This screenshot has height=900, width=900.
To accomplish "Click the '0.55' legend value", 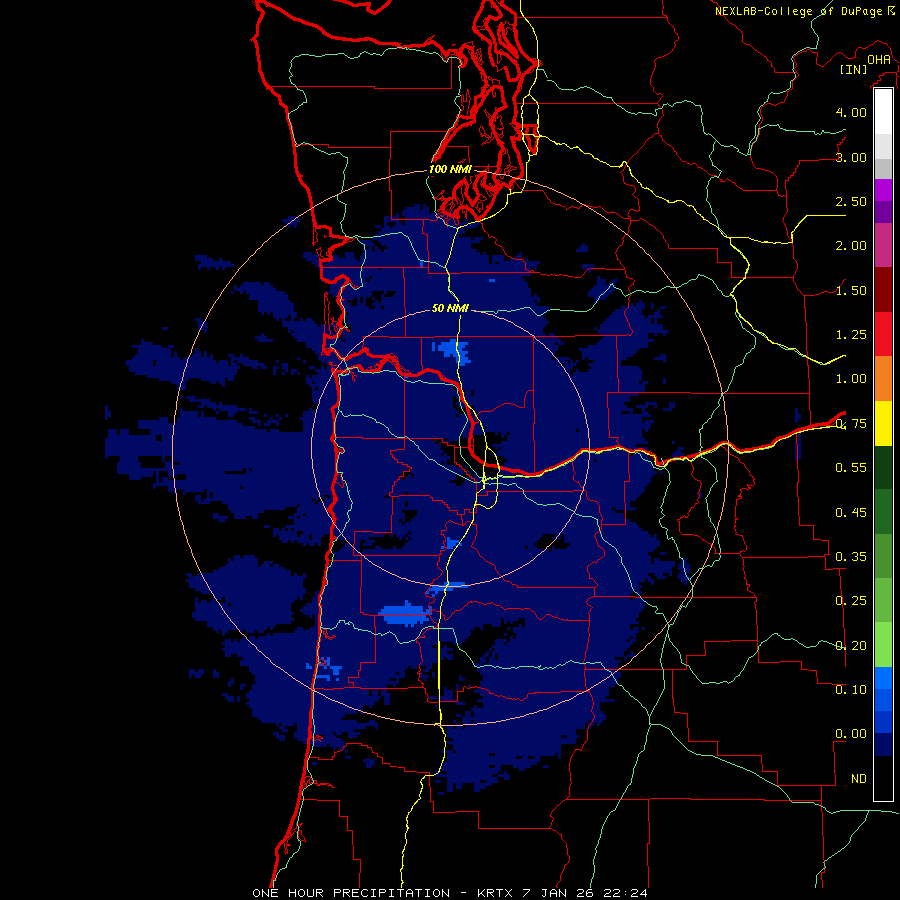I will (x=851, y=468).
